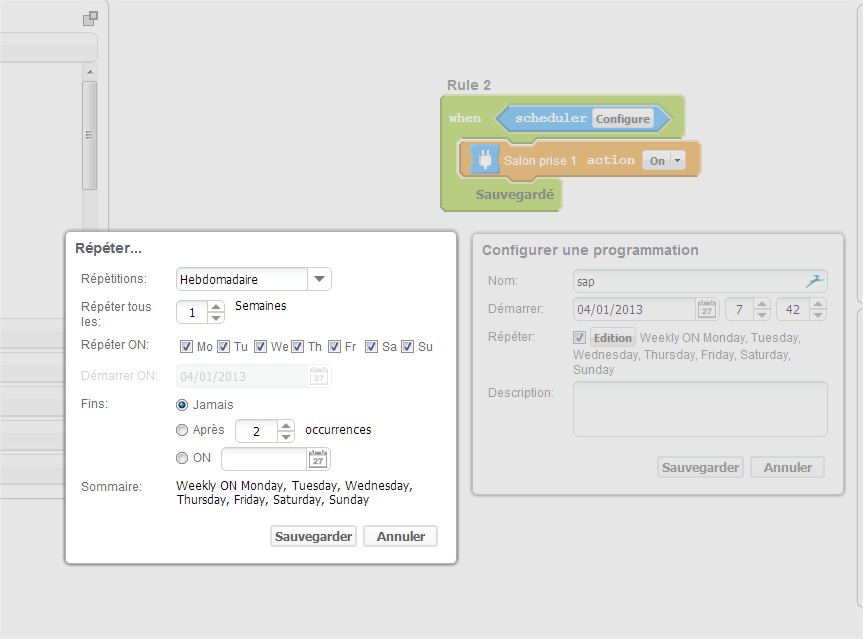Select the Jamais end option

[x=182, y=405]
